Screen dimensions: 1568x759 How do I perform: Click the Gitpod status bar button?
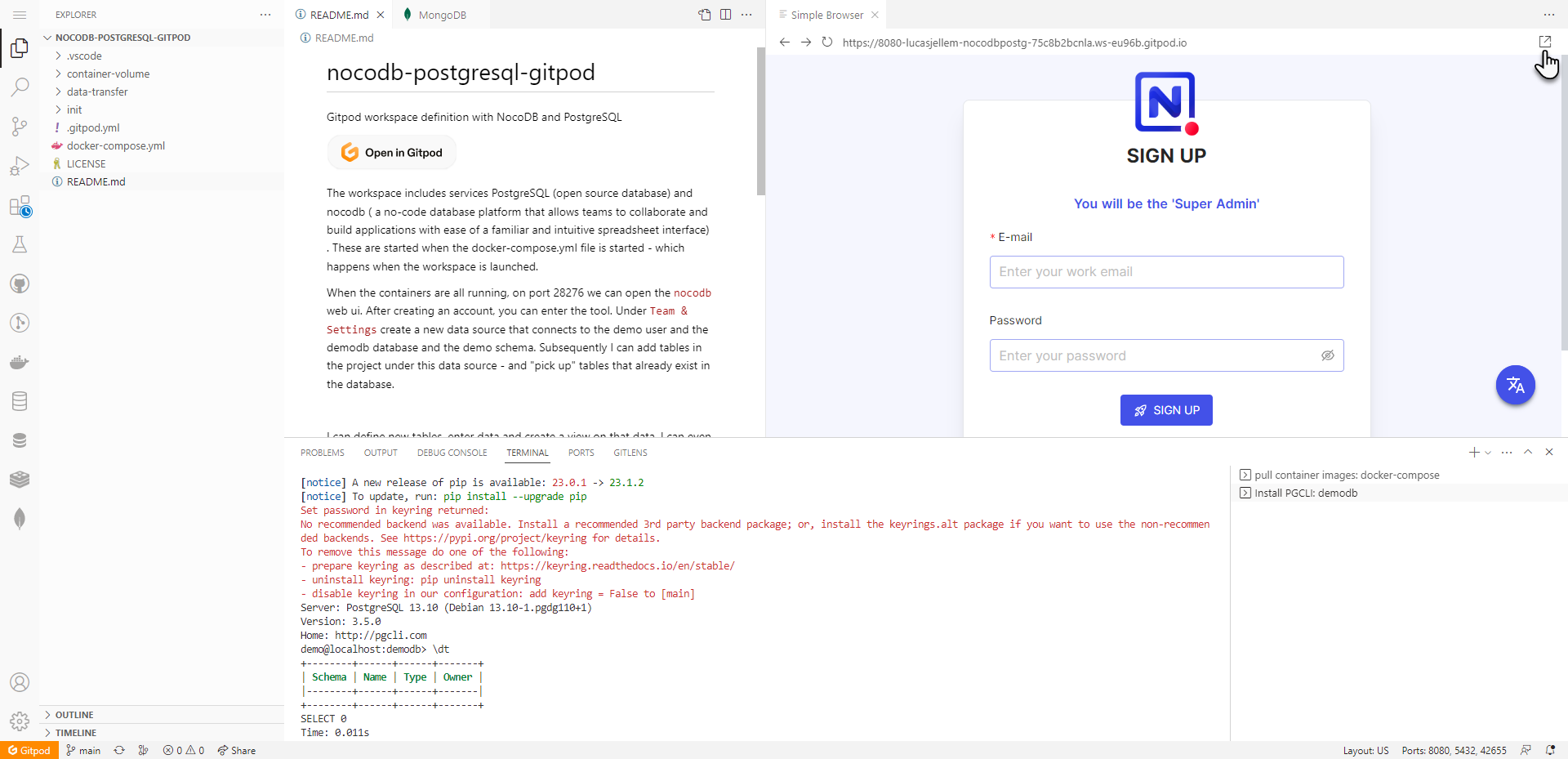(x=29, y=751)
